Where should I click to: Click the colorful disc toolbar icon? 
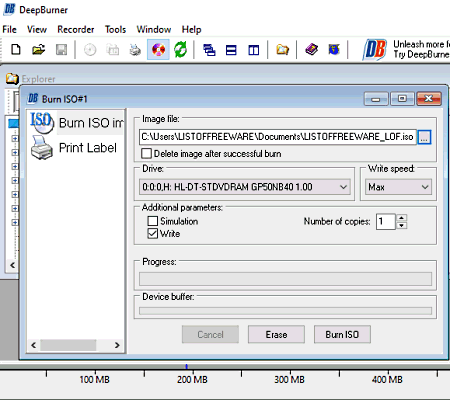158,50
